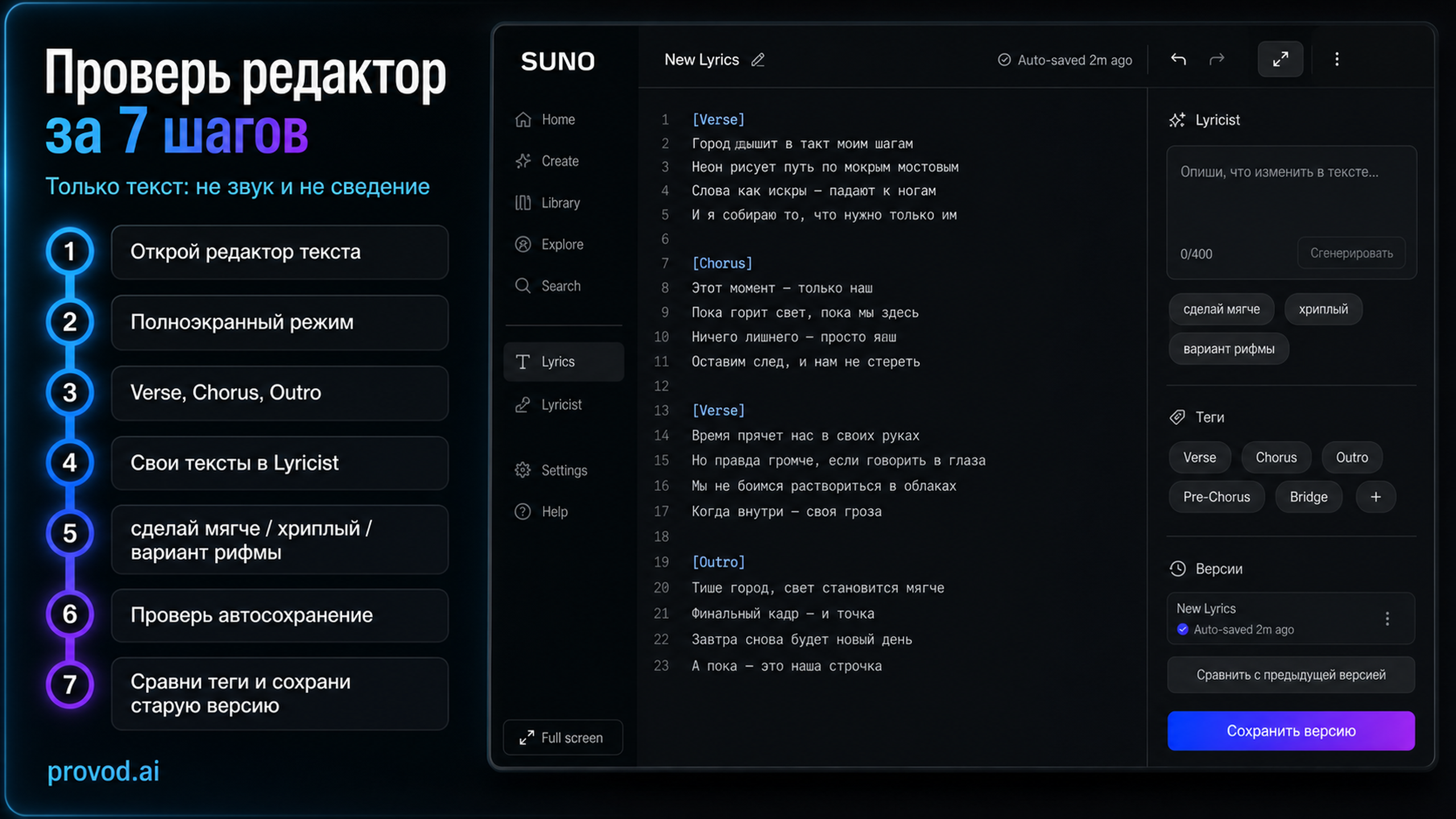Click the [Verse] tag on line 1
This screenshot has height=819, width=1456.
pyautogui.click(x=718, y=120)
